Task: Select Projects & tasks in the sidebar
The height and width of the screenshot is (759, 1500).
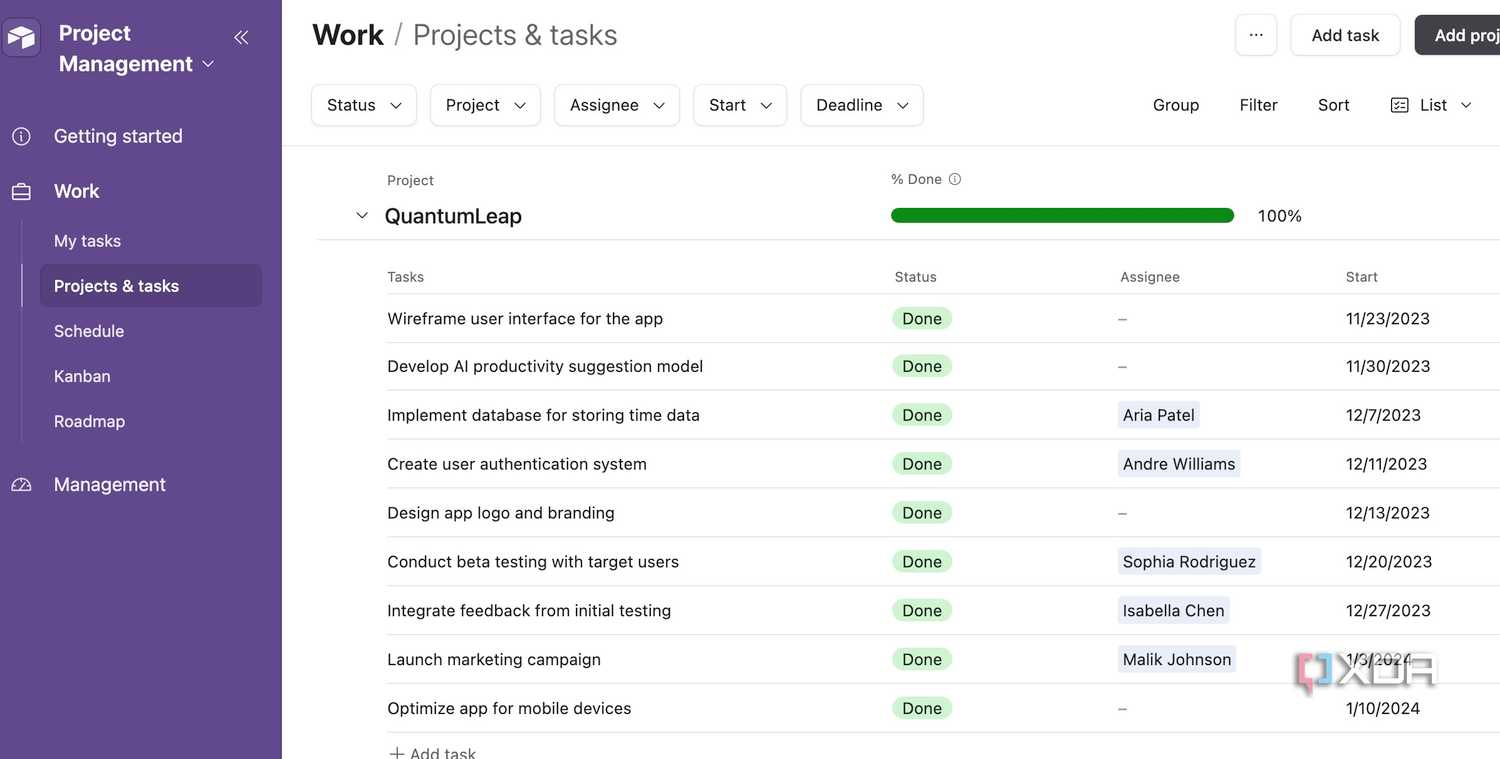Action: pyautogui.click(x=151, y=286)
